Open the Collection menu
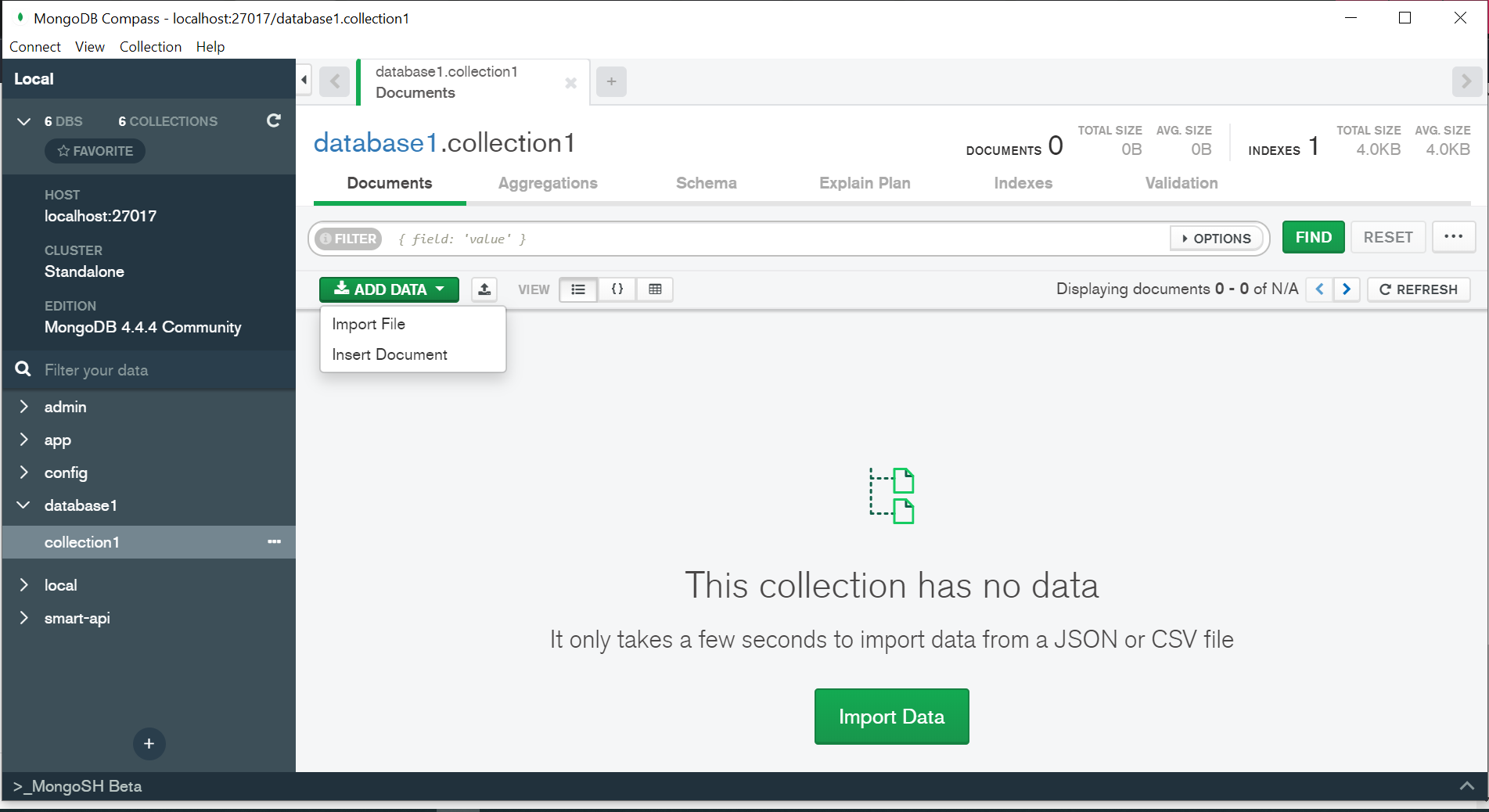The image size is (1489, 812). click(150, 47)
